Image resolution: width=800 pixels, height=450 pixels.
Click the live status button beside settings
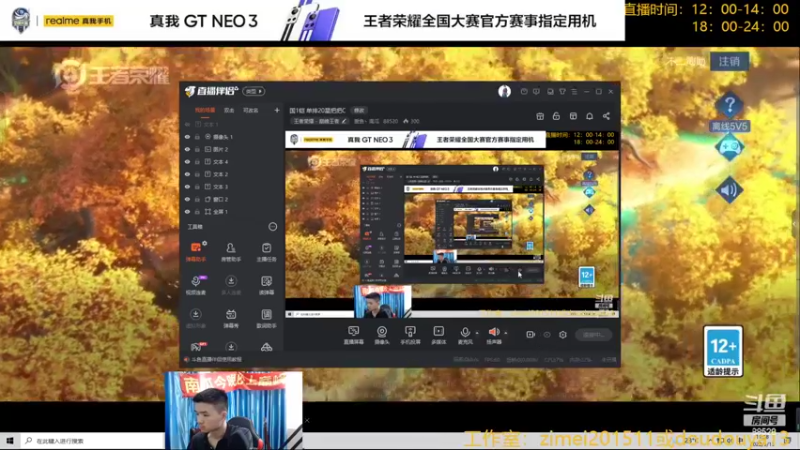click(x=593, y=335)
